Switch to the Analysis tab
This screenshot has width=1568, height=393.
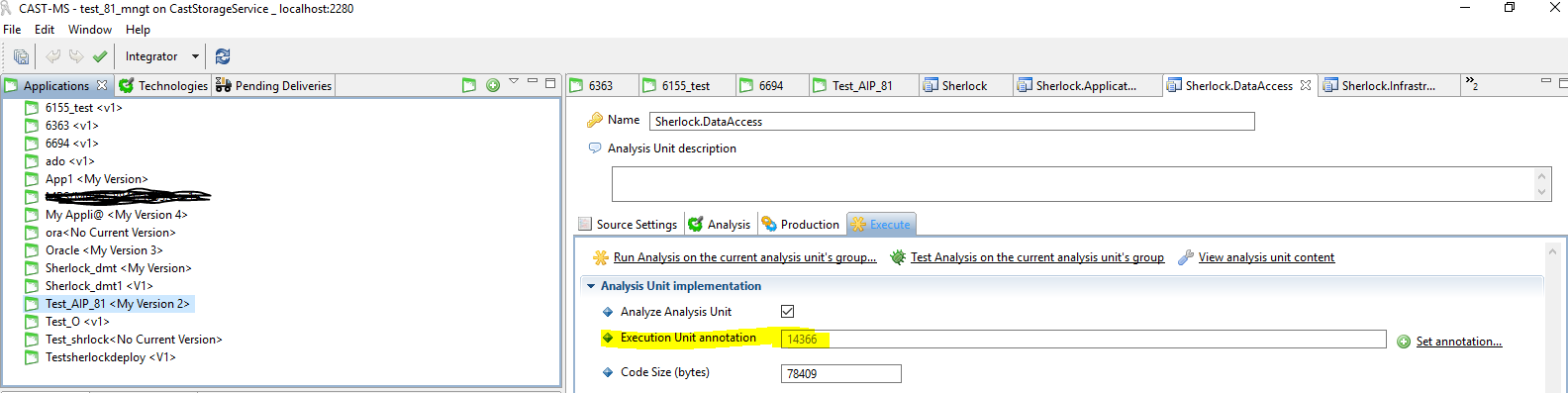(x=720, y=225)
